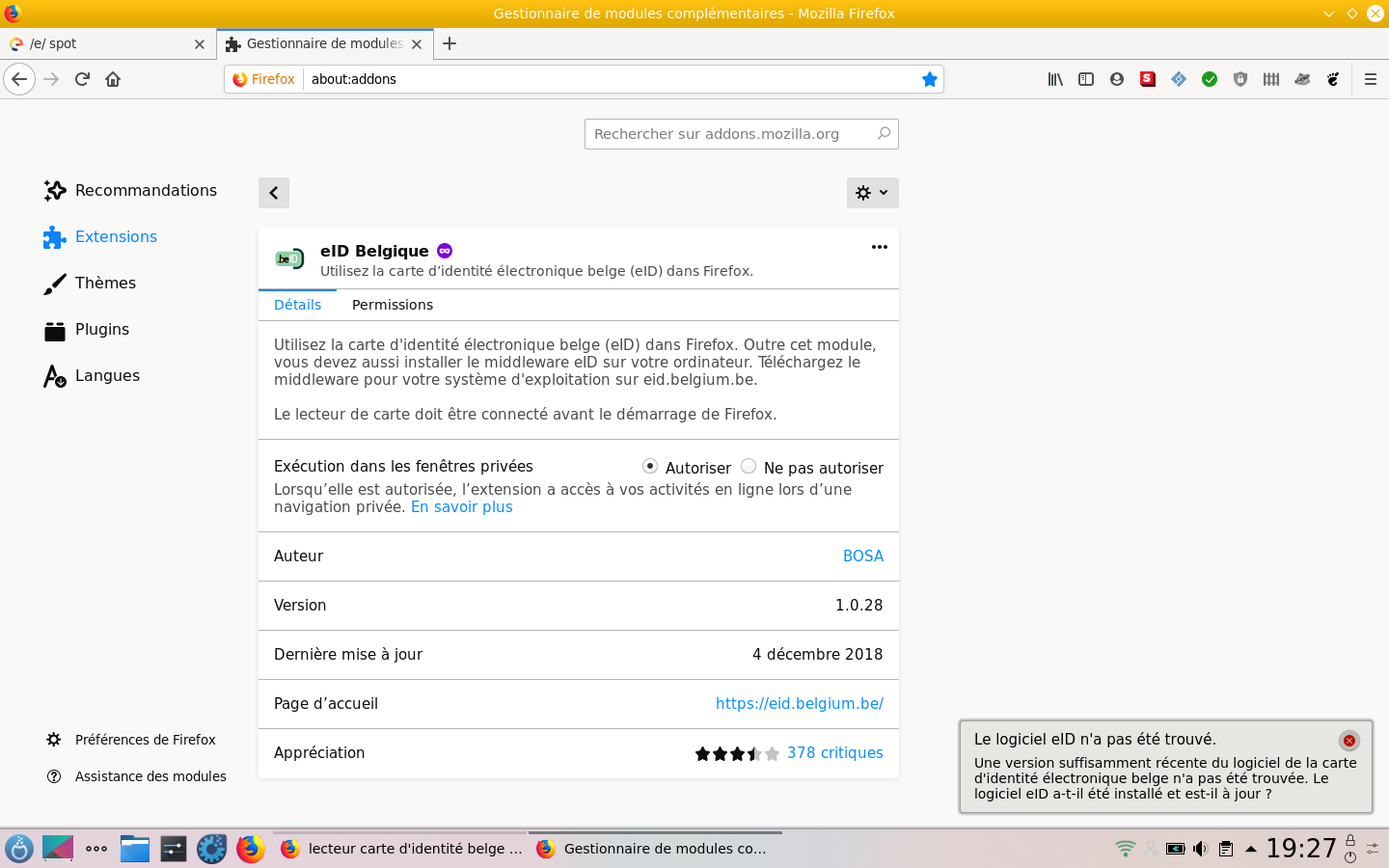Open the Recommandations section

click(x=130, y=190)
